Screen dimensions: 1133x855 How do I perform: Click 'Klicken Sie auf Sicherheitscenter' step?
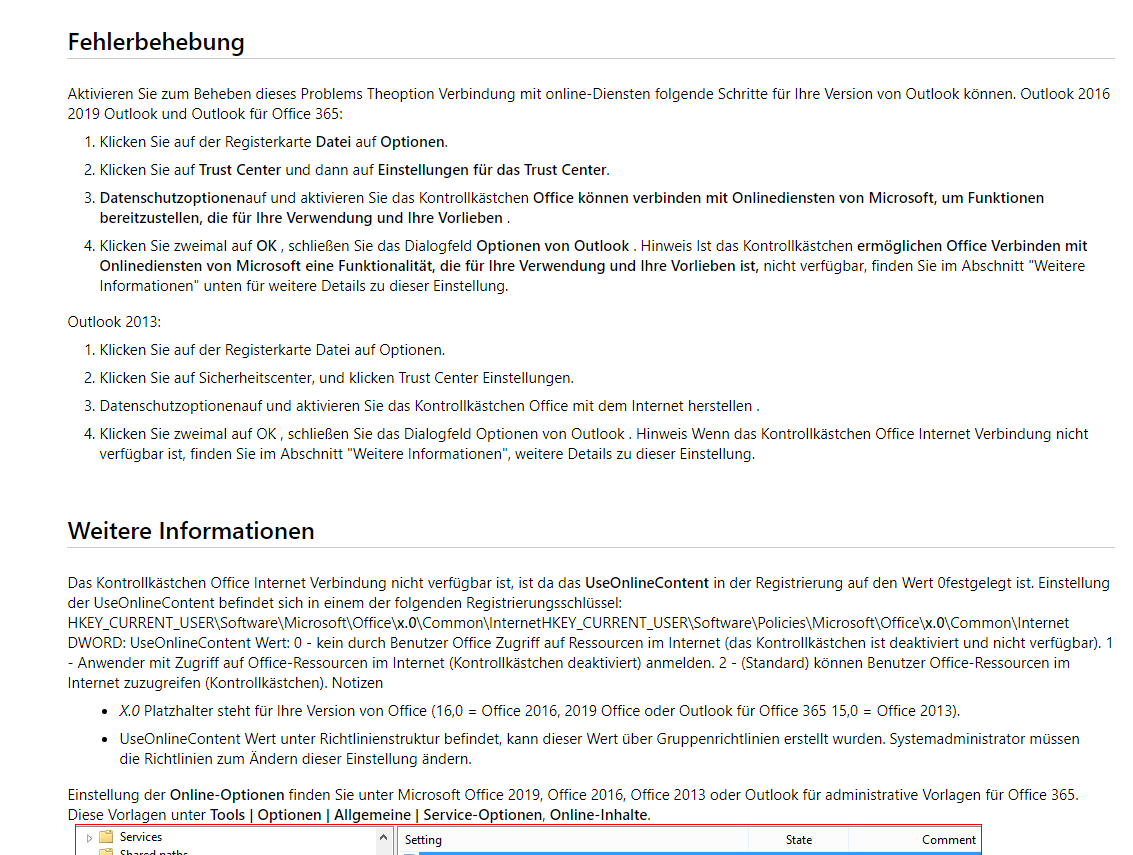click(337, 378)
